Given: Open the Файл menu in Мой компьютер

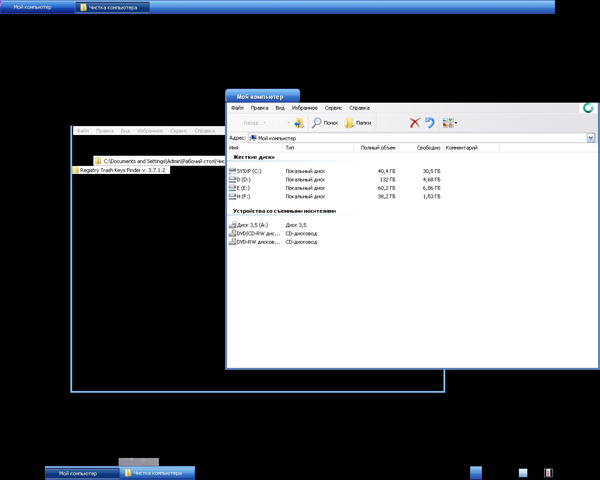Looking at the screenshot, I should point(237,108).
